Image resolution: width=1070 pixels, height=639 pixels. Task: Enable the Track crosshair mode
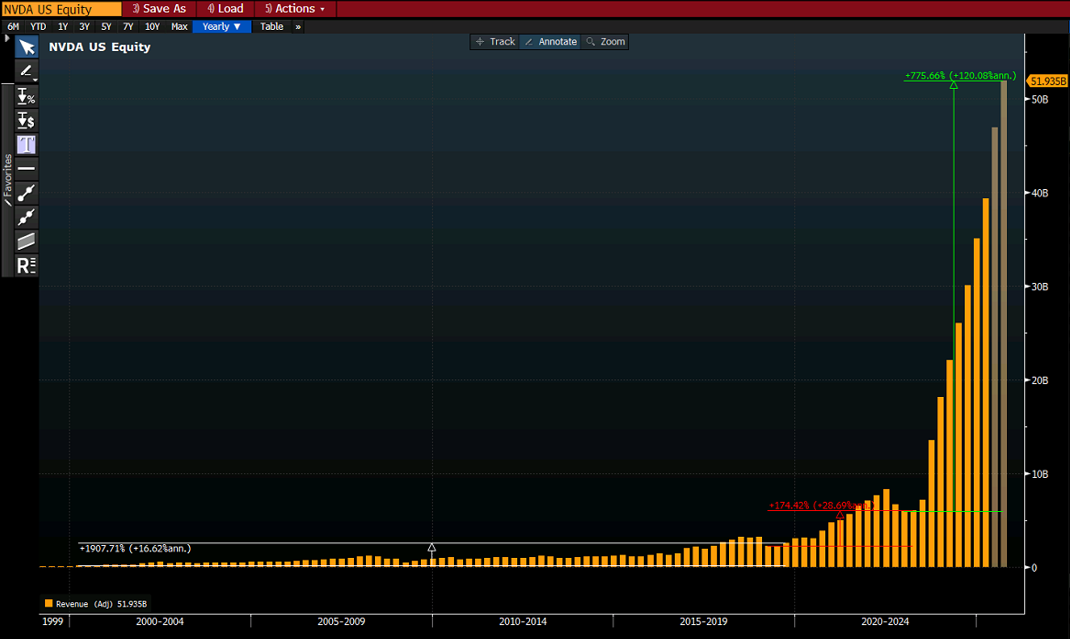(x=495, y=42)
